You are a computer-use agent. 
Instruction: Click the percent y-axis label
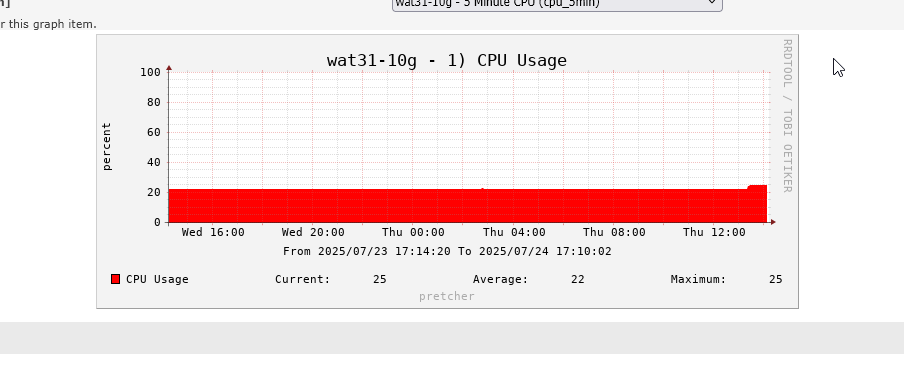(x=107, y=147)
